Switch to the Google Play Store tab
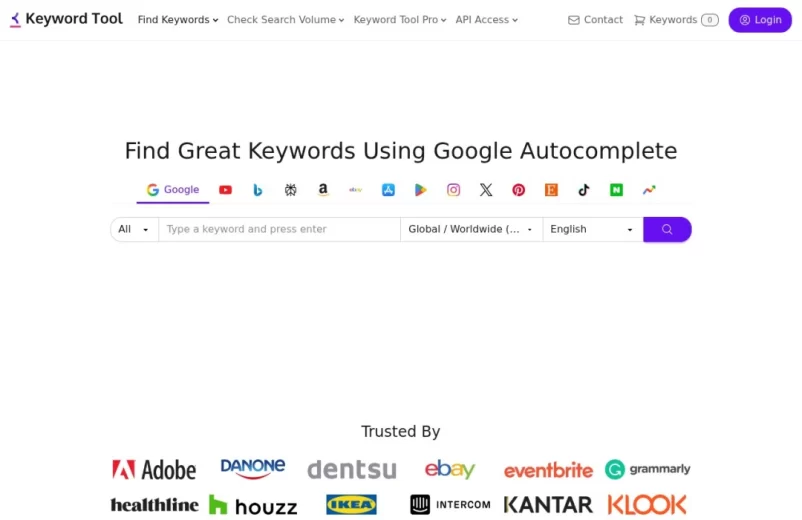Image resolution: width=802 pixels, height=520 pixels. click(420, 190)
